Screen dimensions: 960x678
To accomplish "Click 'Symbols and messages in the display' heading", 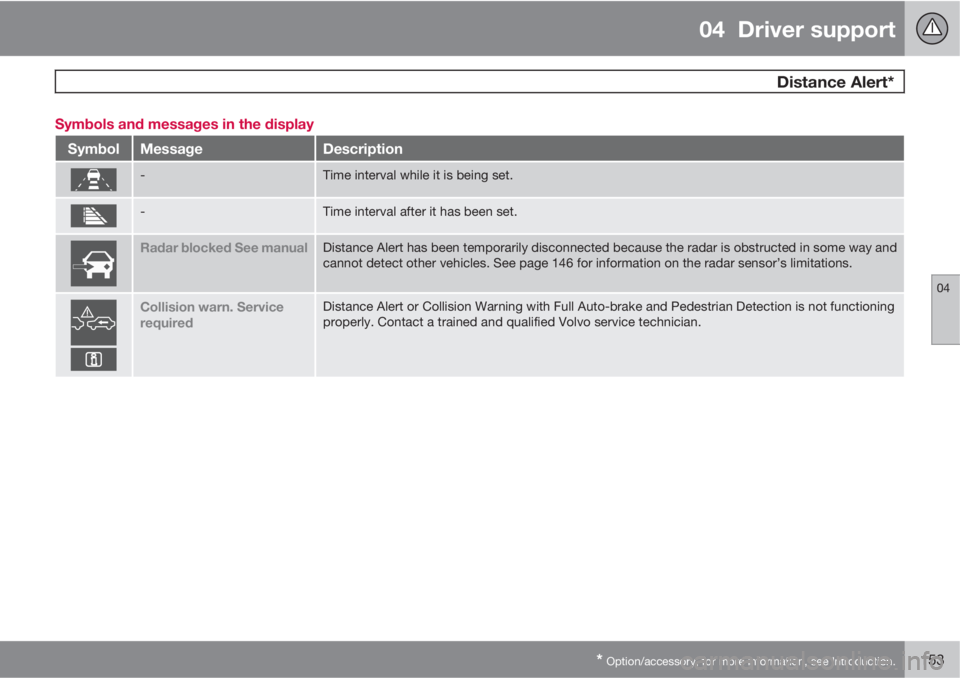I will click(x=184, y=124).
